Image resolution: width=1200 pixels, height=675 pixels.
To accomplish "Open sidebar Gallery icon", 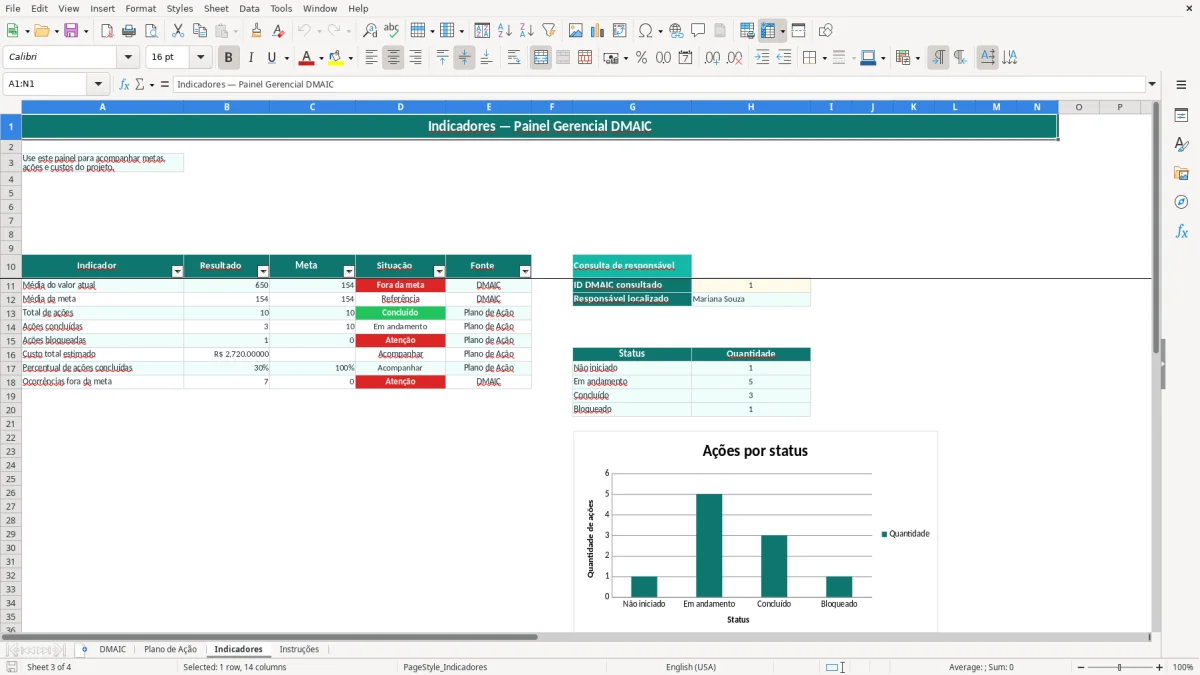I will [1181, 173].
